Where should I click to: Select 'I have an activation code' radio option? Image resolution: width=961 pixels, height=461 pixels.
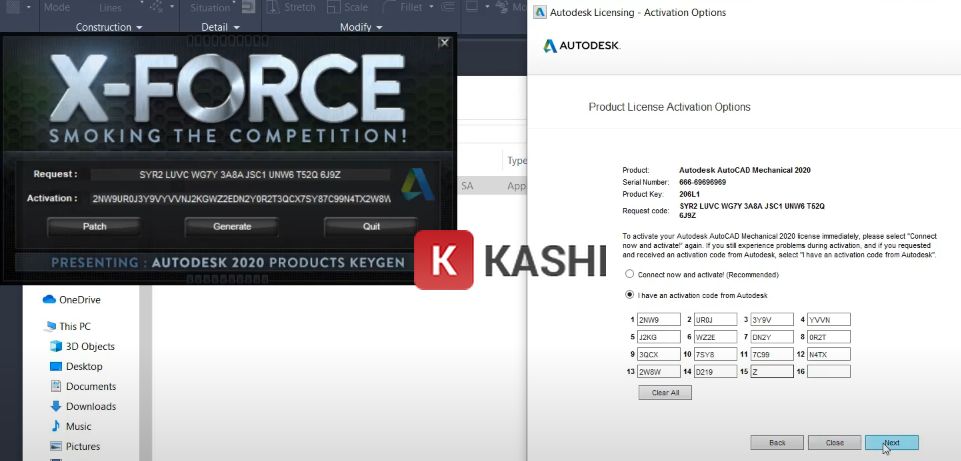click(x=629, y=295)
